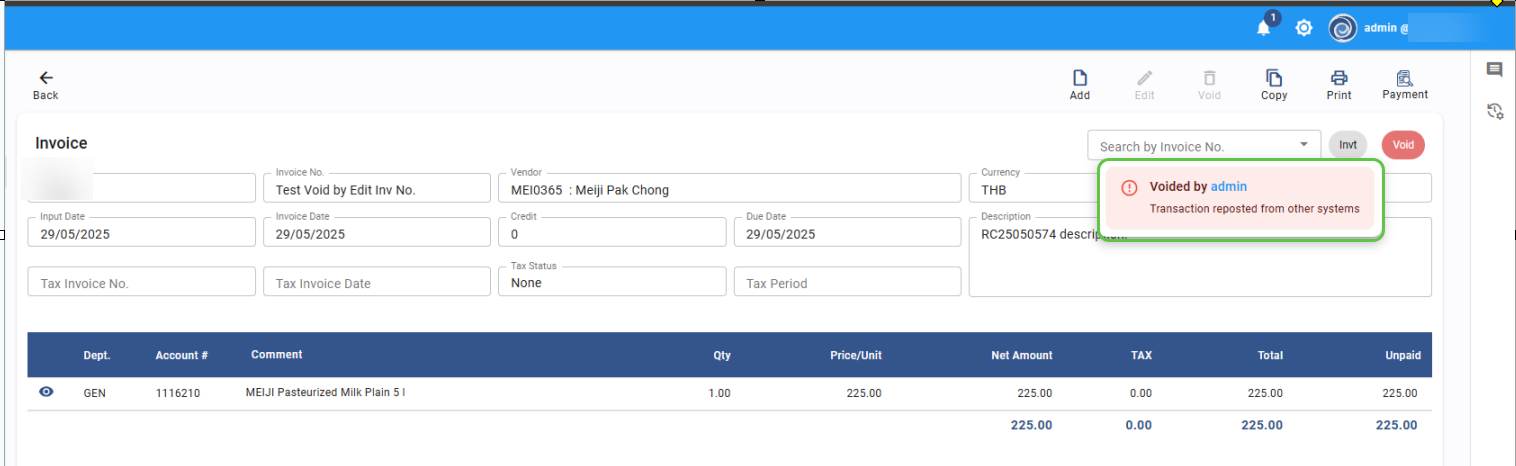The height and width of the screenshot is (466, 1516).
Task: Click the Invoice Date field
Action: click(x=376, y=234)
